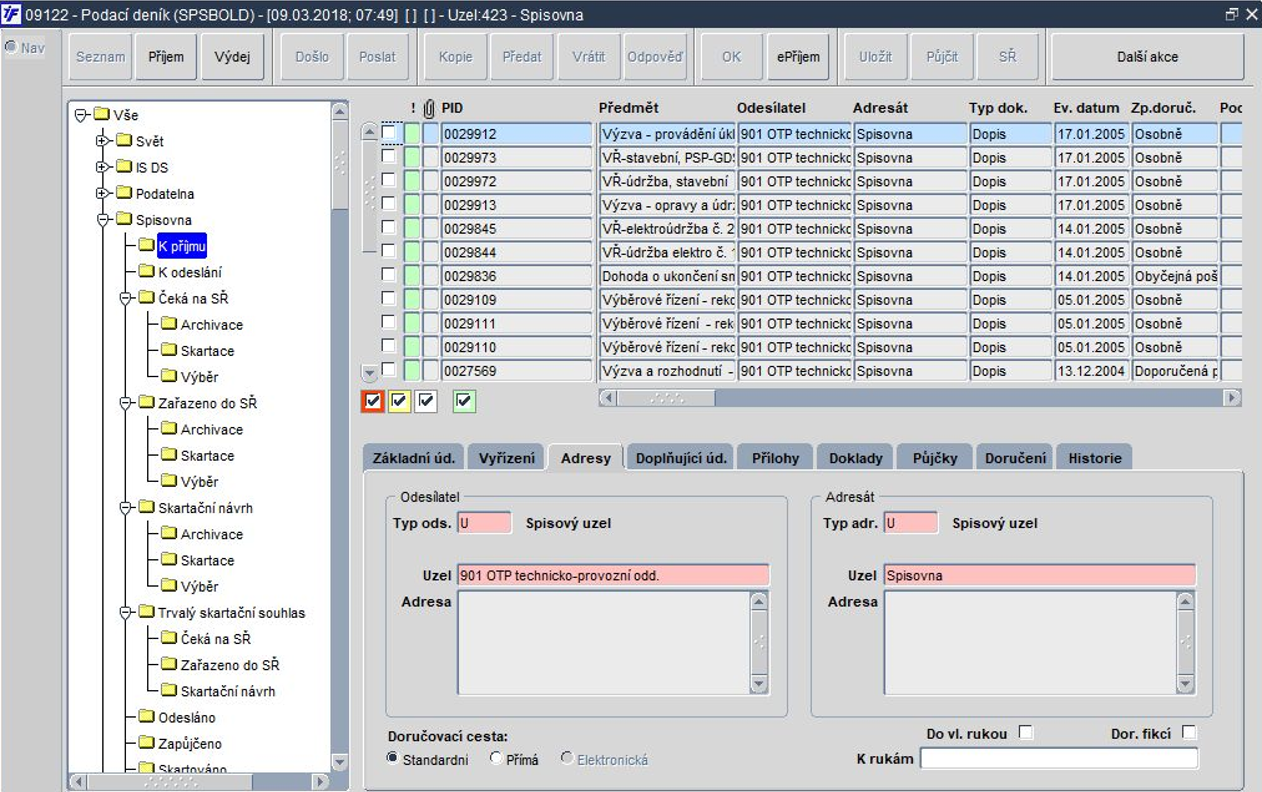Select the Standardní delivery route radio

pyautogui.click(x=392, y=759)
